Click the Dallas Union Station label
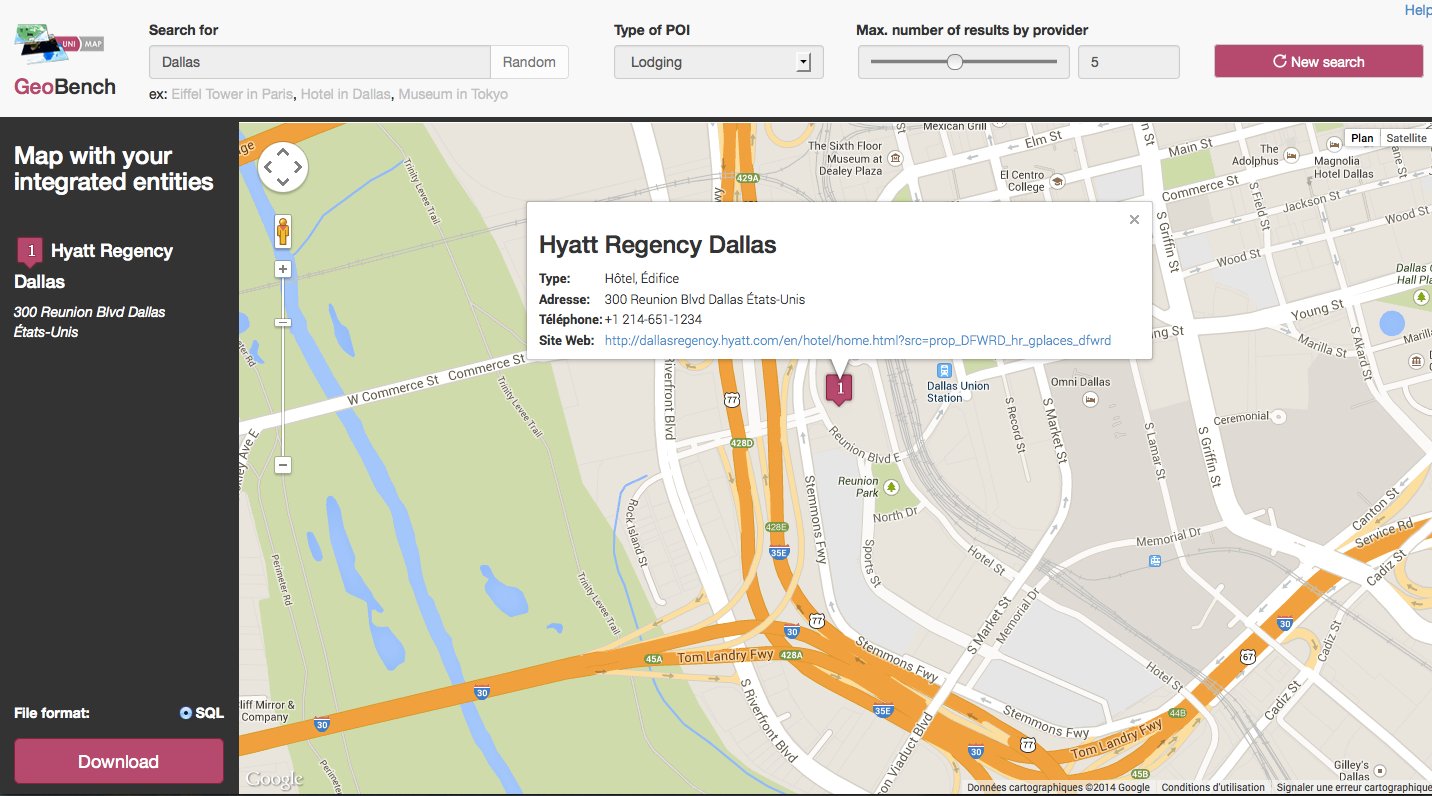 [958, 392]
